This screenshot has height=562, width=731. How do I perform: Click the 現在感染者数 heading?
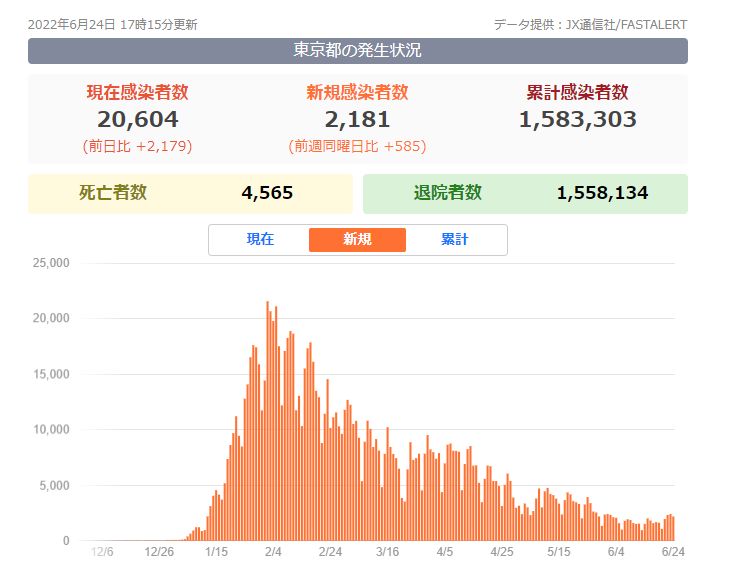pos(138,92)
